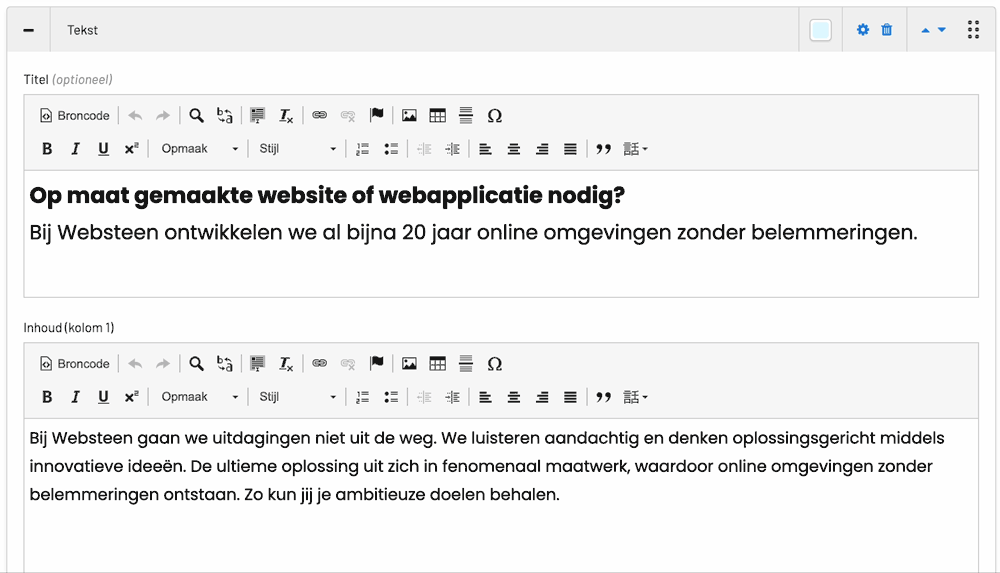
Task: Toggle italic in Inhoud editor
Action: (75, 397)
